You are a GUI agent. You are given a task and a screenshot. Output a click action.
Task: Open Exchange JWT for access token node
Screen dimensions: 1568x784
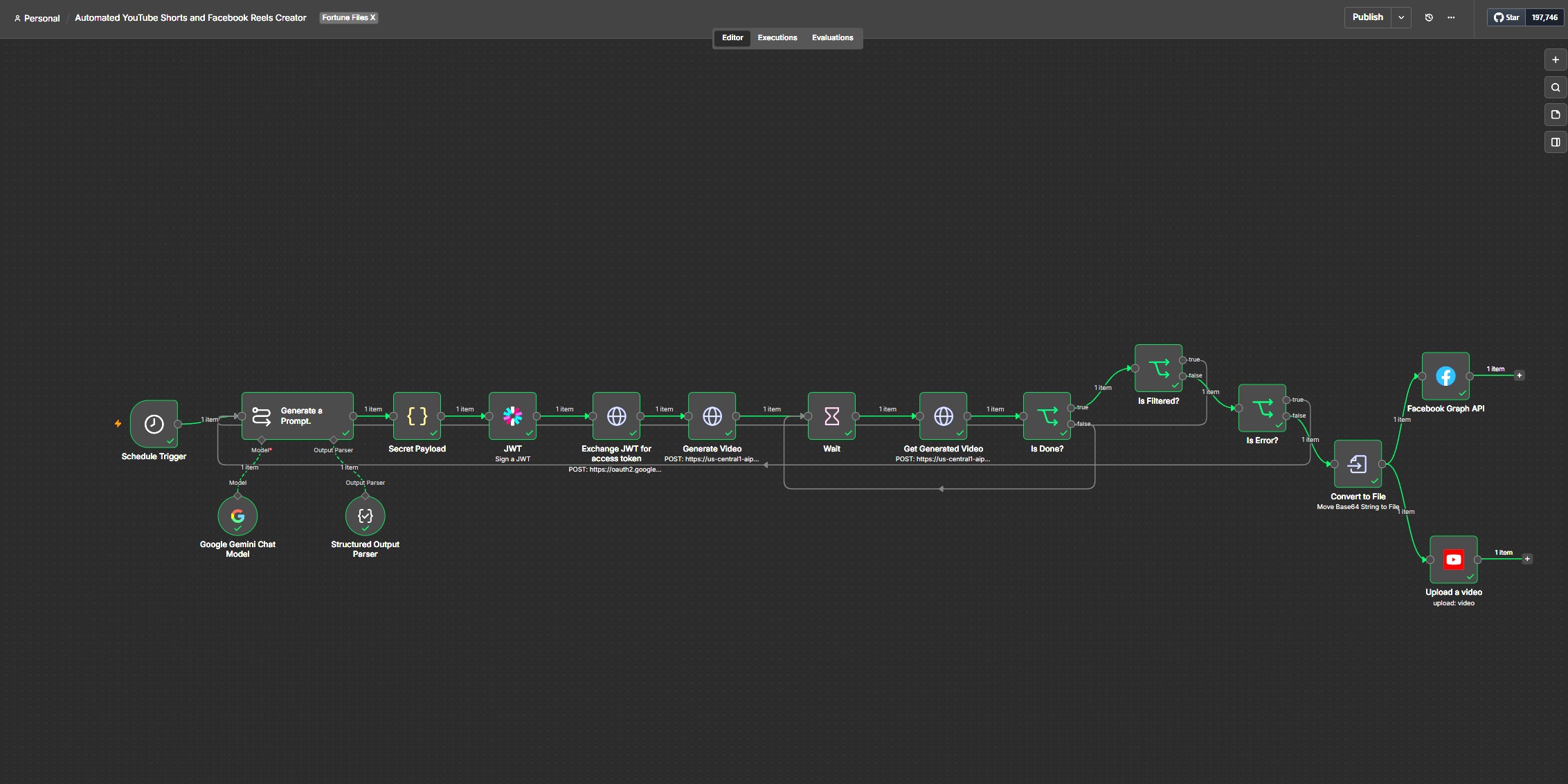click(x=616, y=416)
